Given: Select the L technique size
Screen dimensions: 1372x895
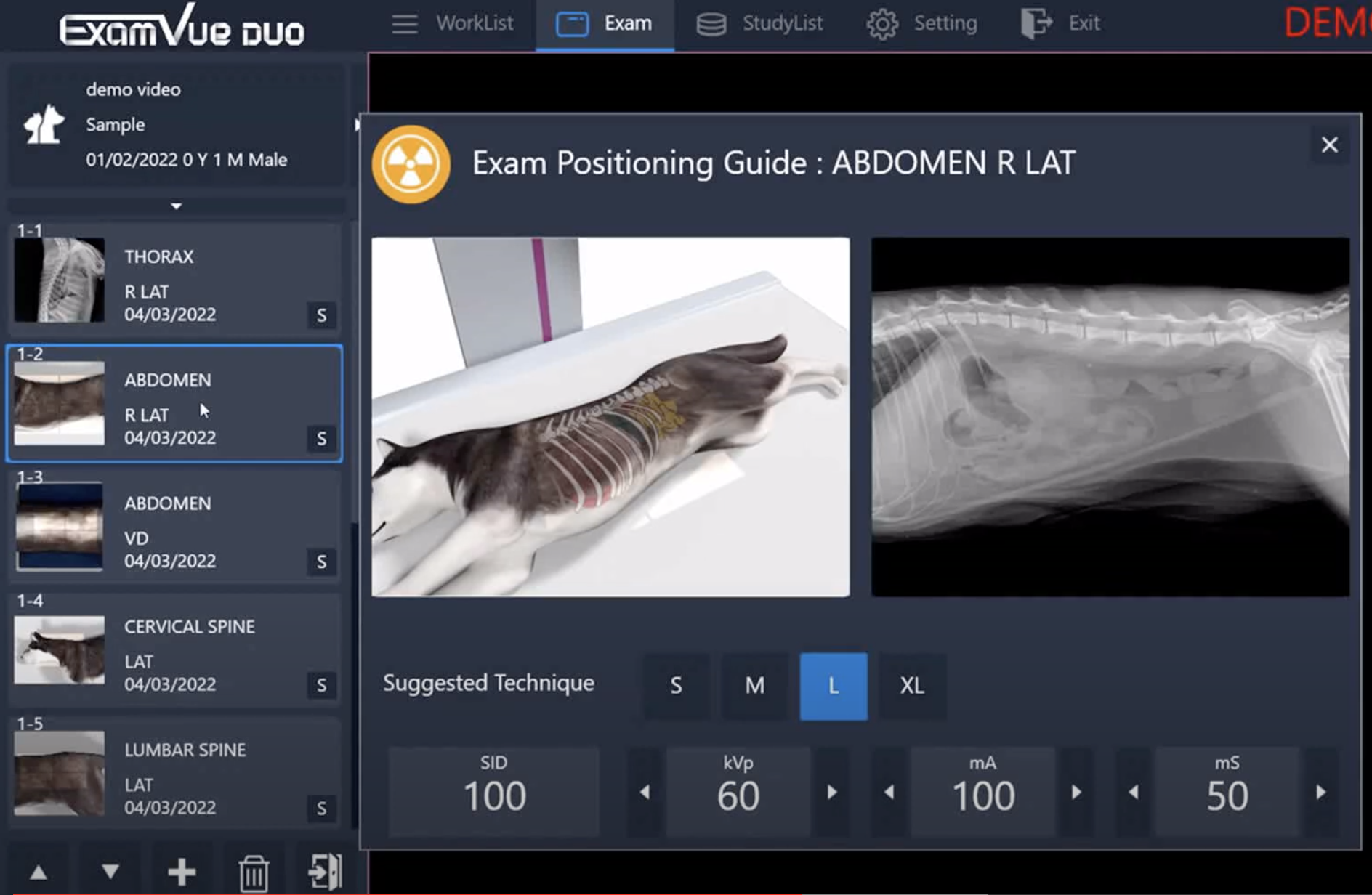Looking at the screenshot, I should coord(834,686).
